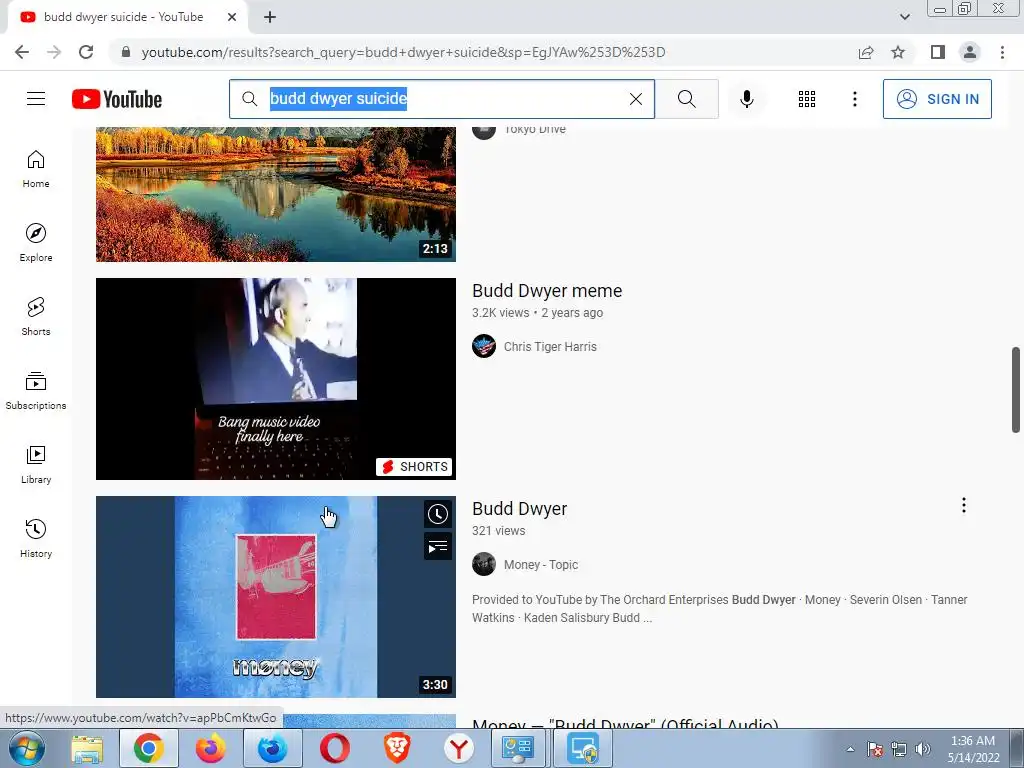The image size is (1024, 768).
Task: Open Shorts in sidebar
Action: point(36,316)
